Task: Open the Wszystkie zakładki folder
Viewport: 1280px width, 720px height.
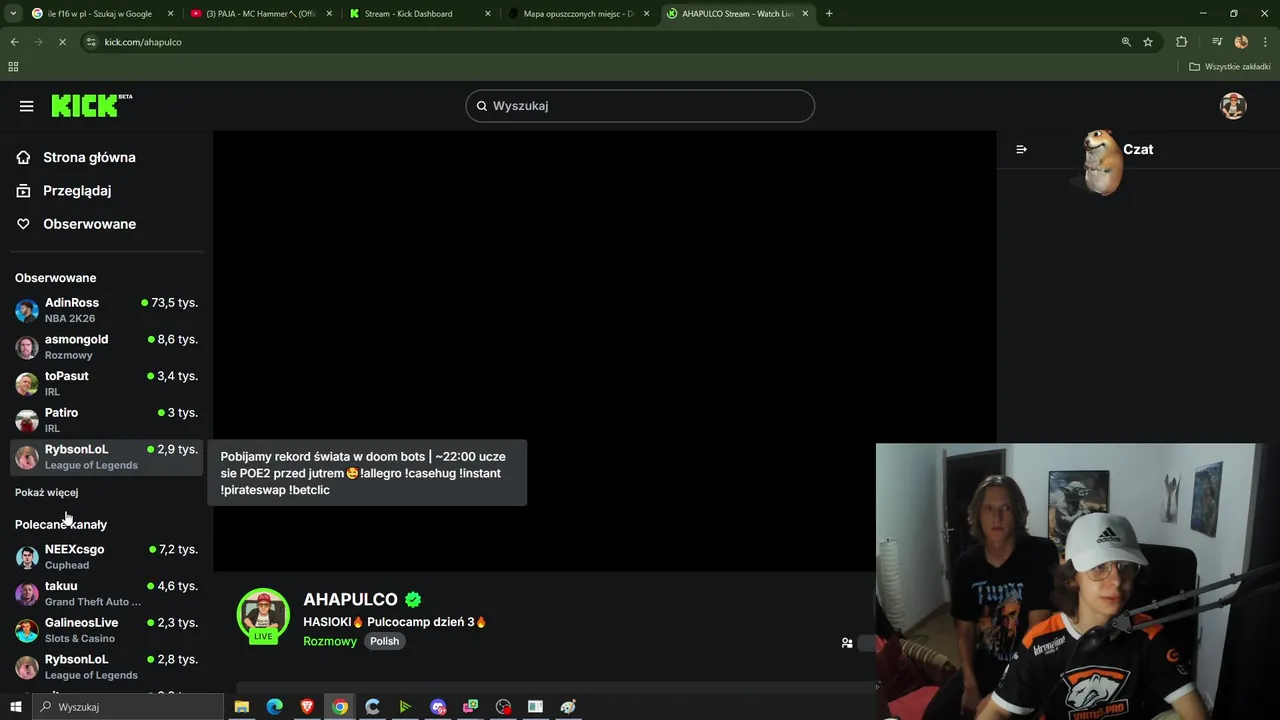Action: click(x=1230, y=67)
